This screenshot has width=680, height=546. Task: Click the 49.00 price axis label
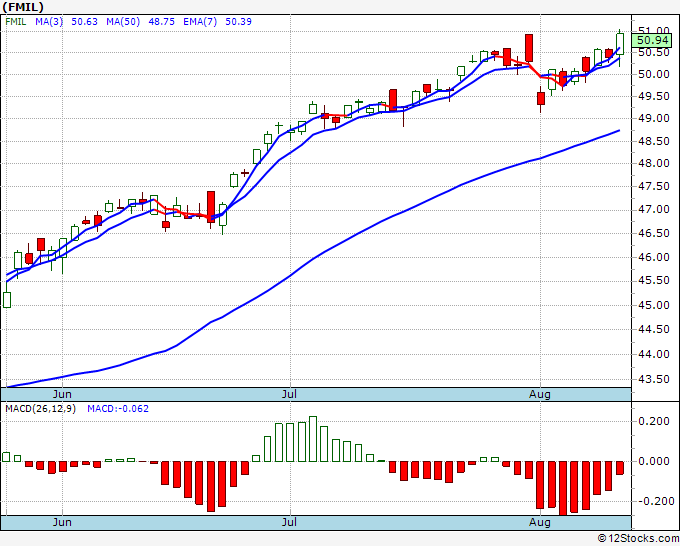654,118
